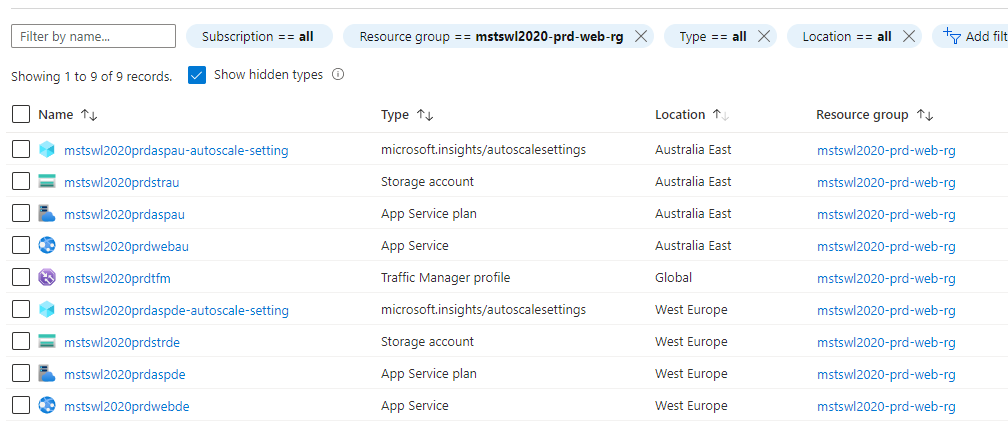1008x439 pixels.
Task: Uncheck the Show hidden types checkbox
Action: [197, 75]
